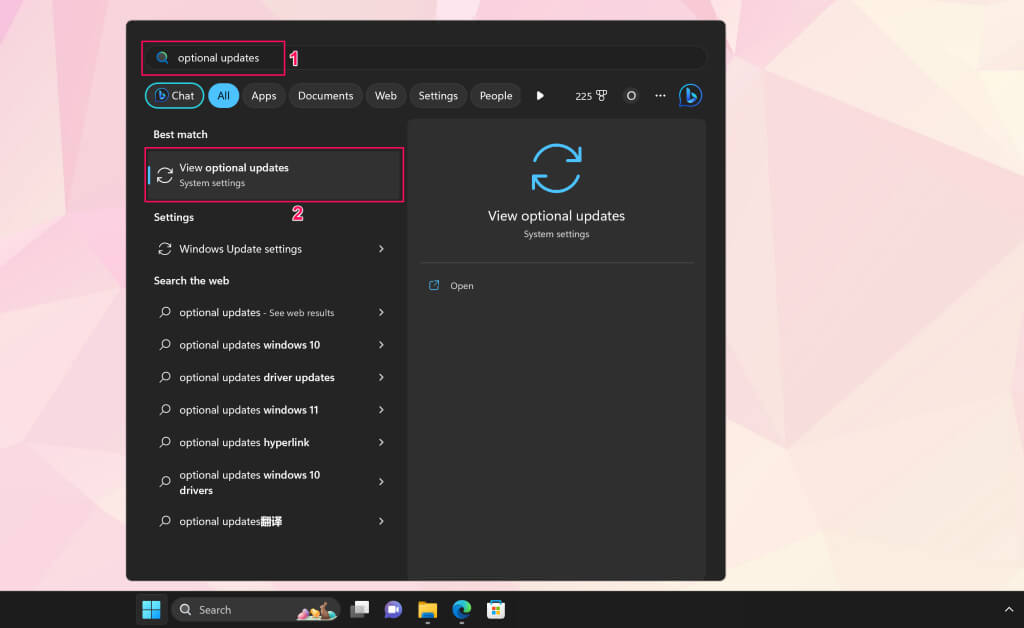Open the Teams Chat taskbar icon

pyautogui.click(x=393, y=609)
